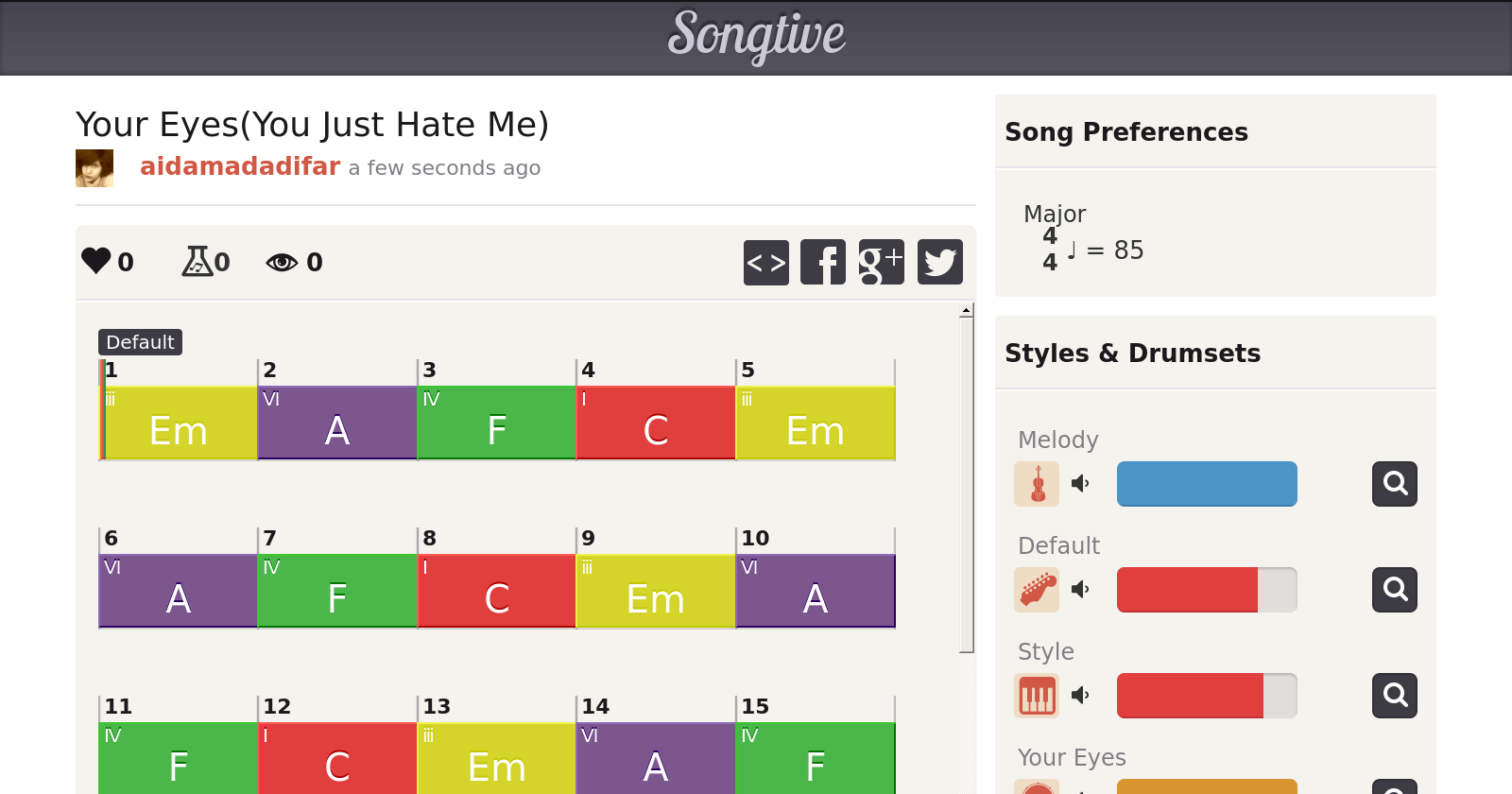This screenshot has height=794, width=1512.
Task: Mute the Default guitar track
Action: pyautogui.click(x=1080, y=590)
